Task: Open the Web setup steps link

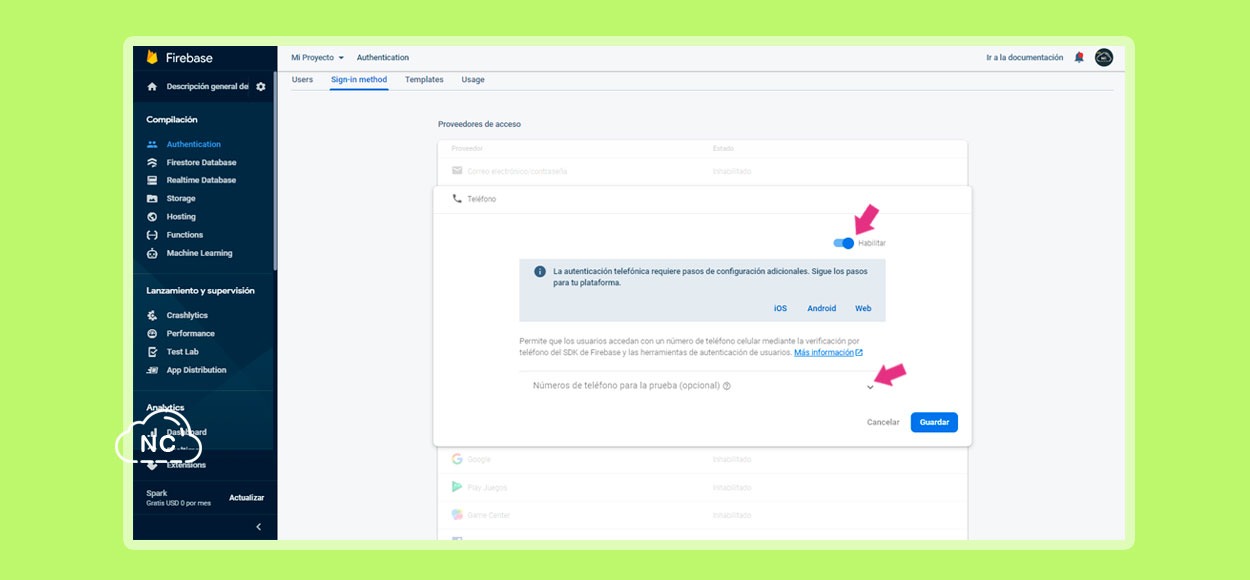Action: [x=863, y=309]
